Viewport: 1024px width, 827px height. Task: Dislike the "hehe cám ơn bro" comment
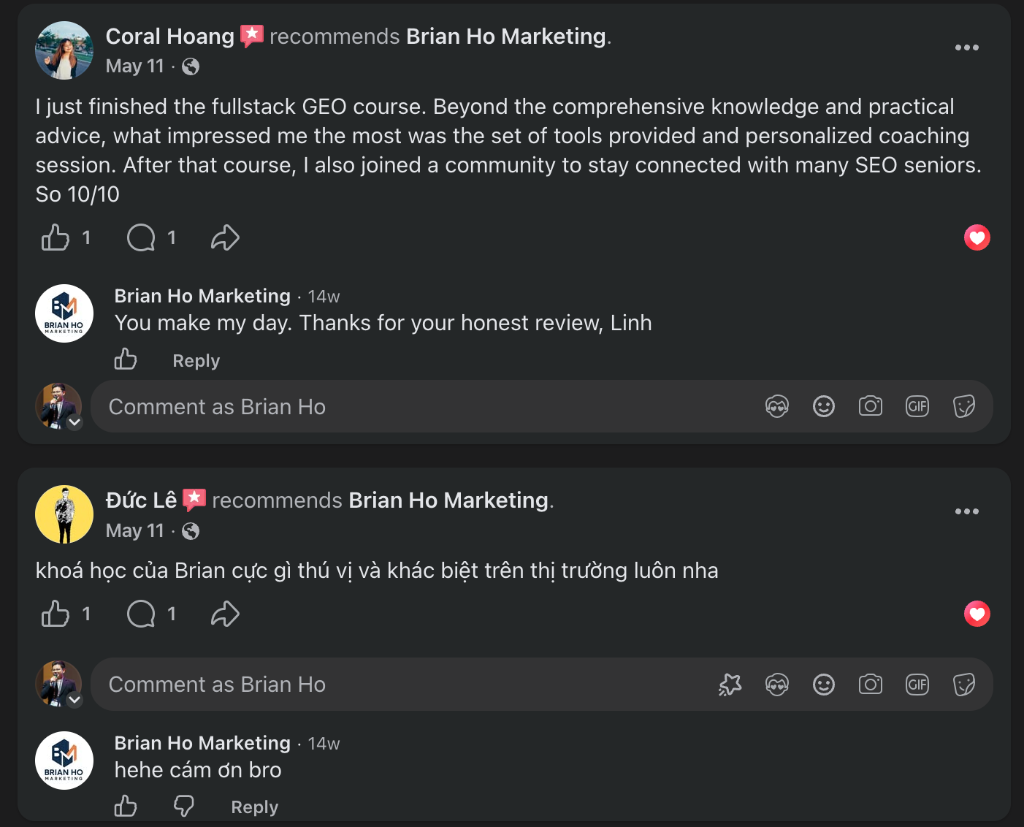click(184, 806)
